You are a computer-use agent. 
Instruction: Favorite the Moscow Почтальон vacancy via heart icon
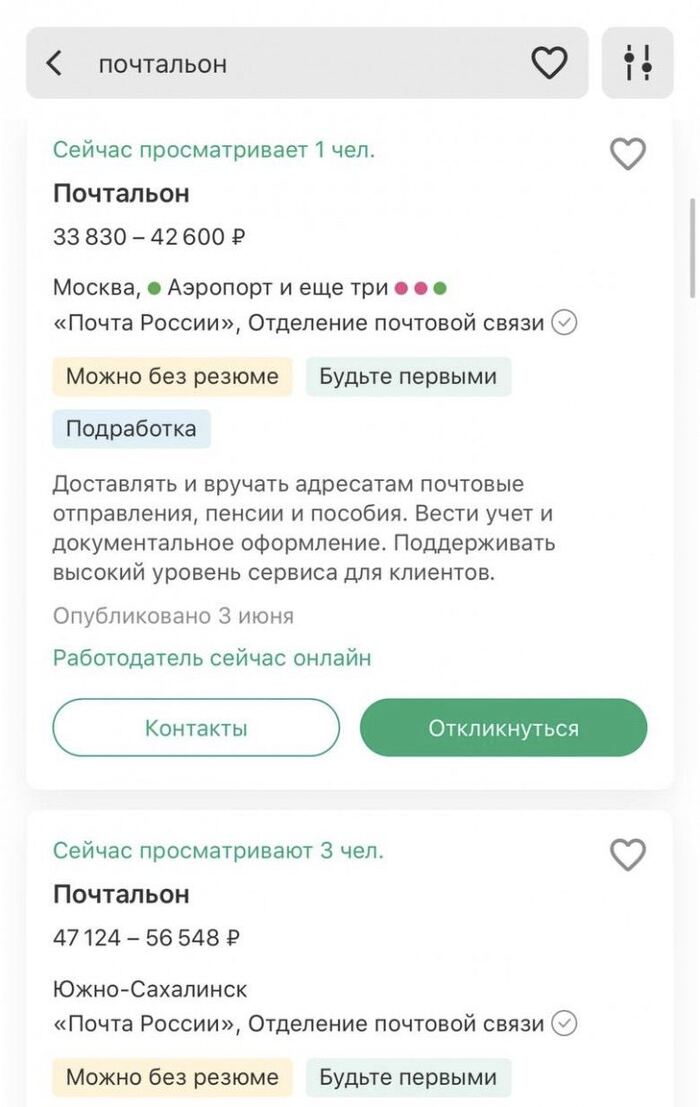click(628, 155)
